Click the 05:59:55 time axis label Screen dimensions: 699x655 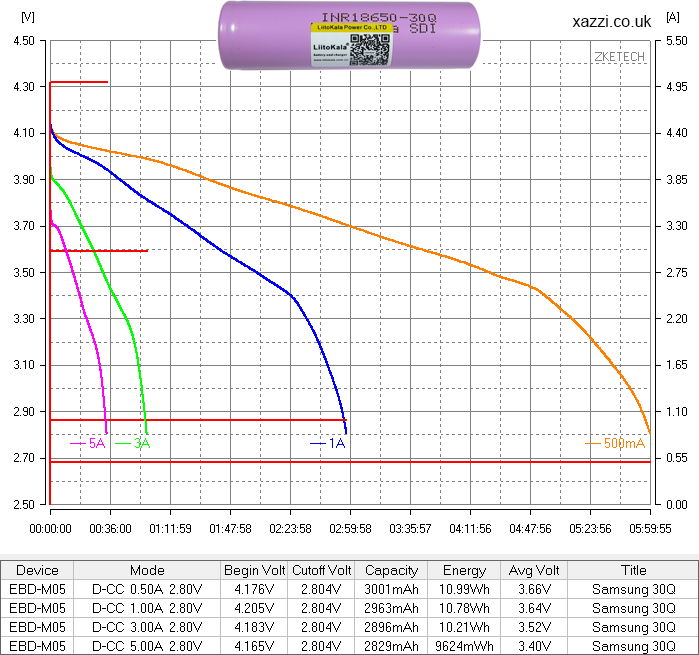click(x=650, y=529)
